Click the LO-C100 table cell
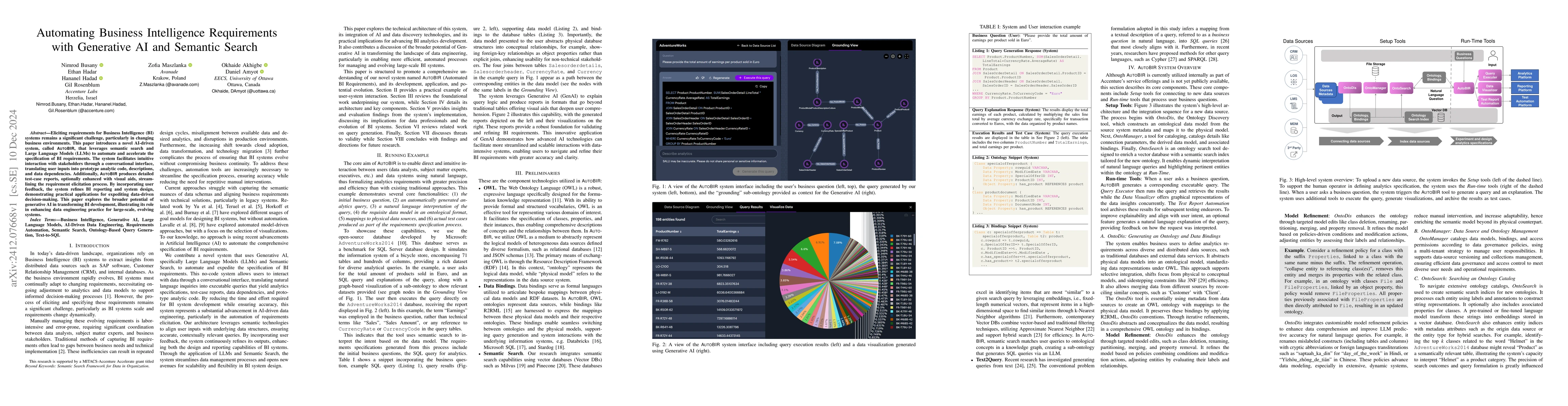 pyautogui.click(x=662, y=267)
